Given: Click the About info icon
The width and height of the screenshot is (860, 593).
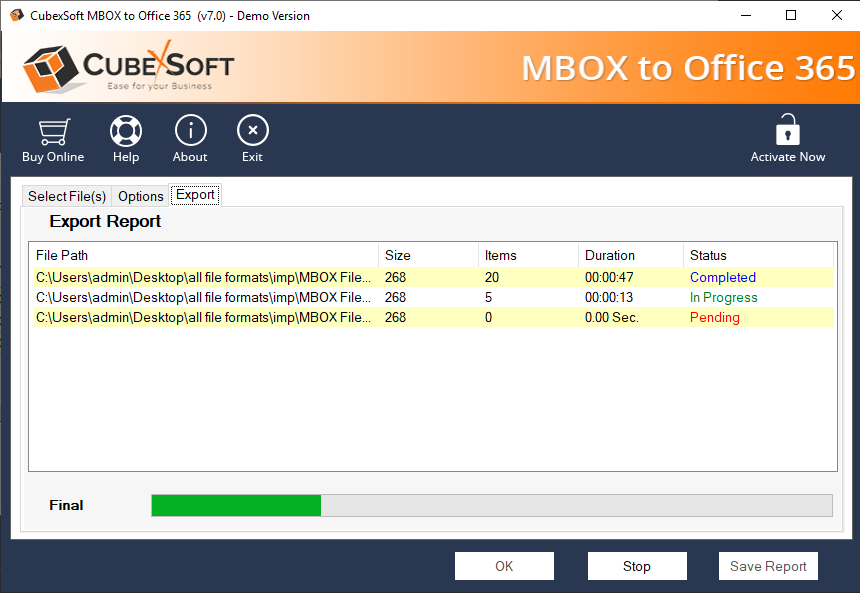Looking at the screenshot, I should [x=190, y=132].
